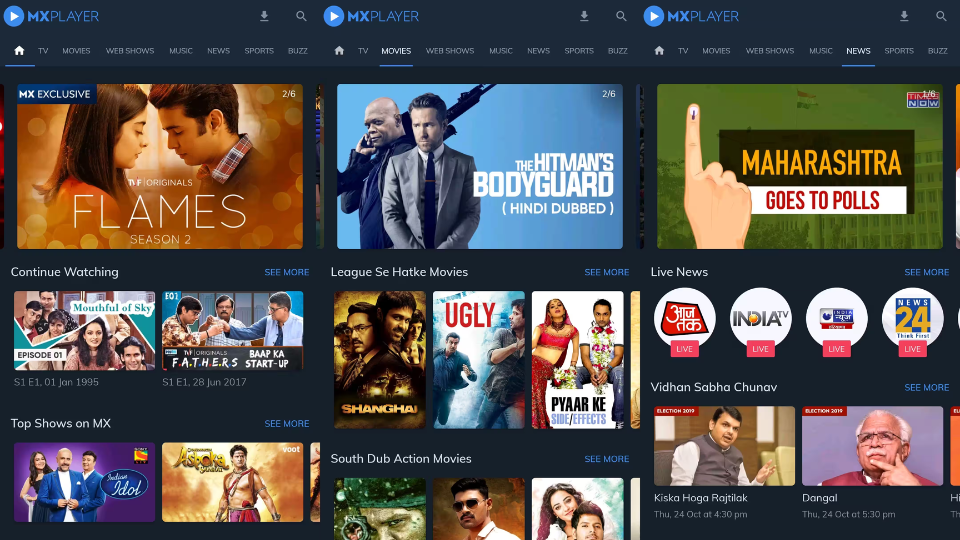Image resolution: width=960 pixels, height=540 pixels.
Task: Open the News 24 live channel
Action: 912,322
